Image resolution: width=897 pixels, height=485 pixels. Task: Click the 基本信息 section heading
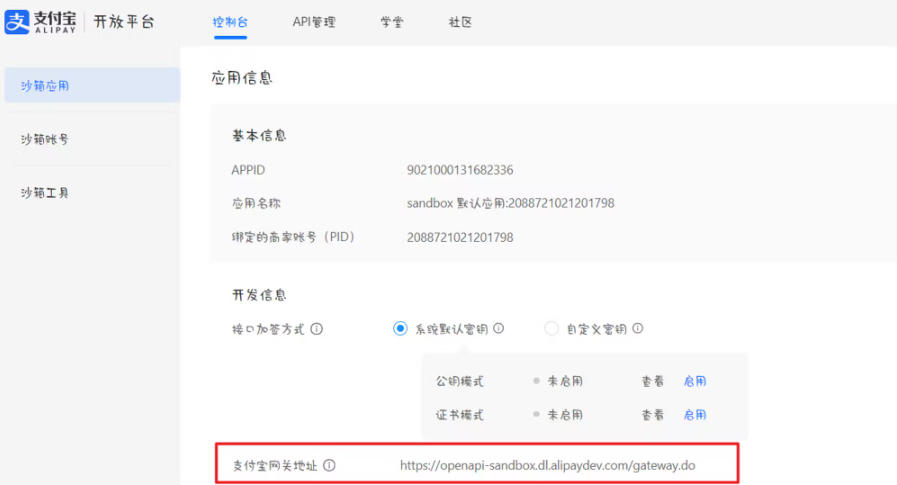pyautogui.click(x=259, y=136)
